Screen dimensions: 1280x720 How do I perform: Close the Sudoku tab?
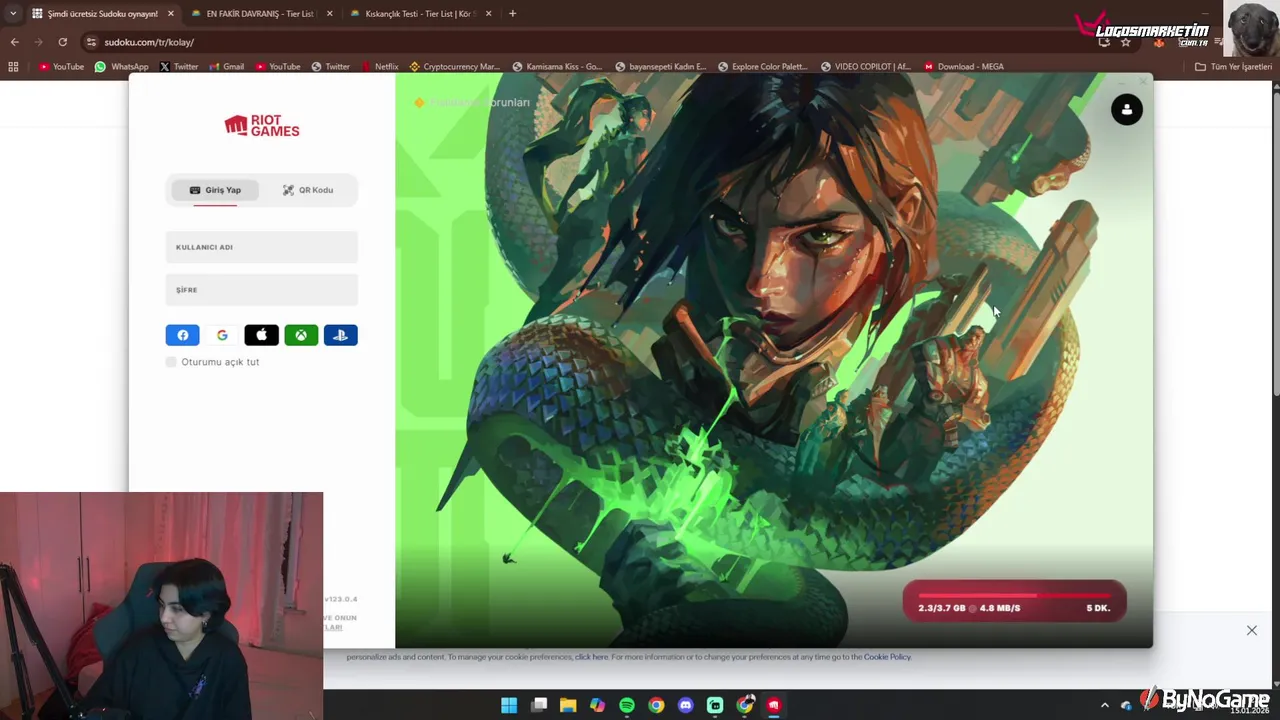pos(171,14)
